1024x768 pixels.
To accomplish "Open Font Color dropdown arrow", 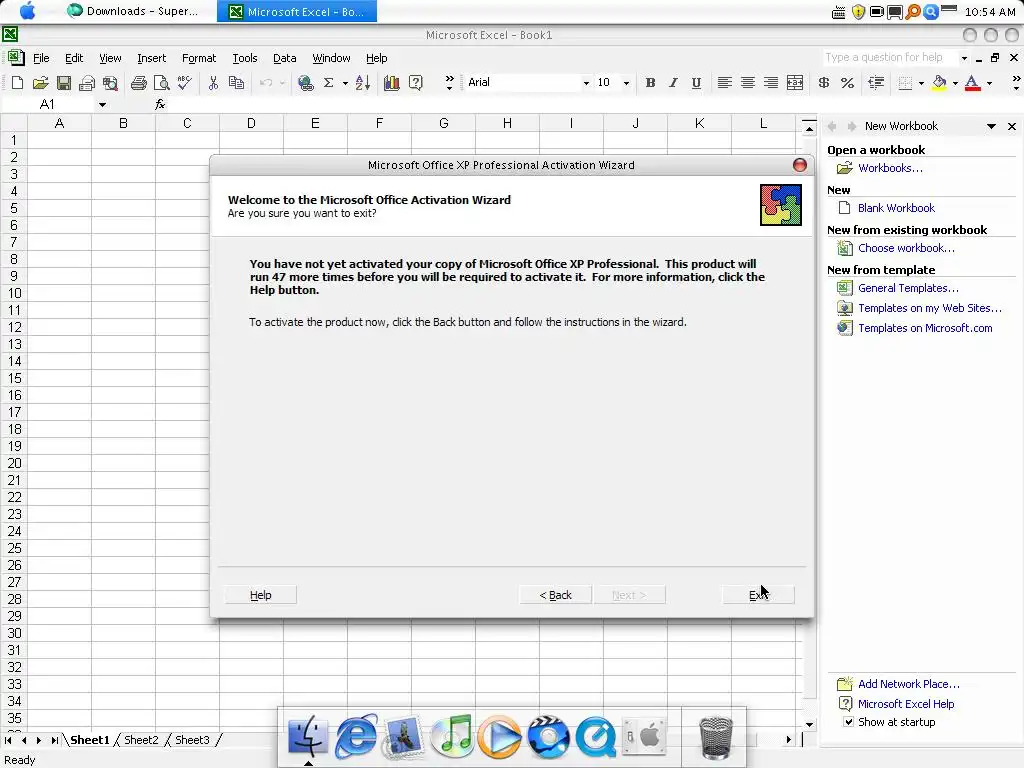I will [989, 83].
